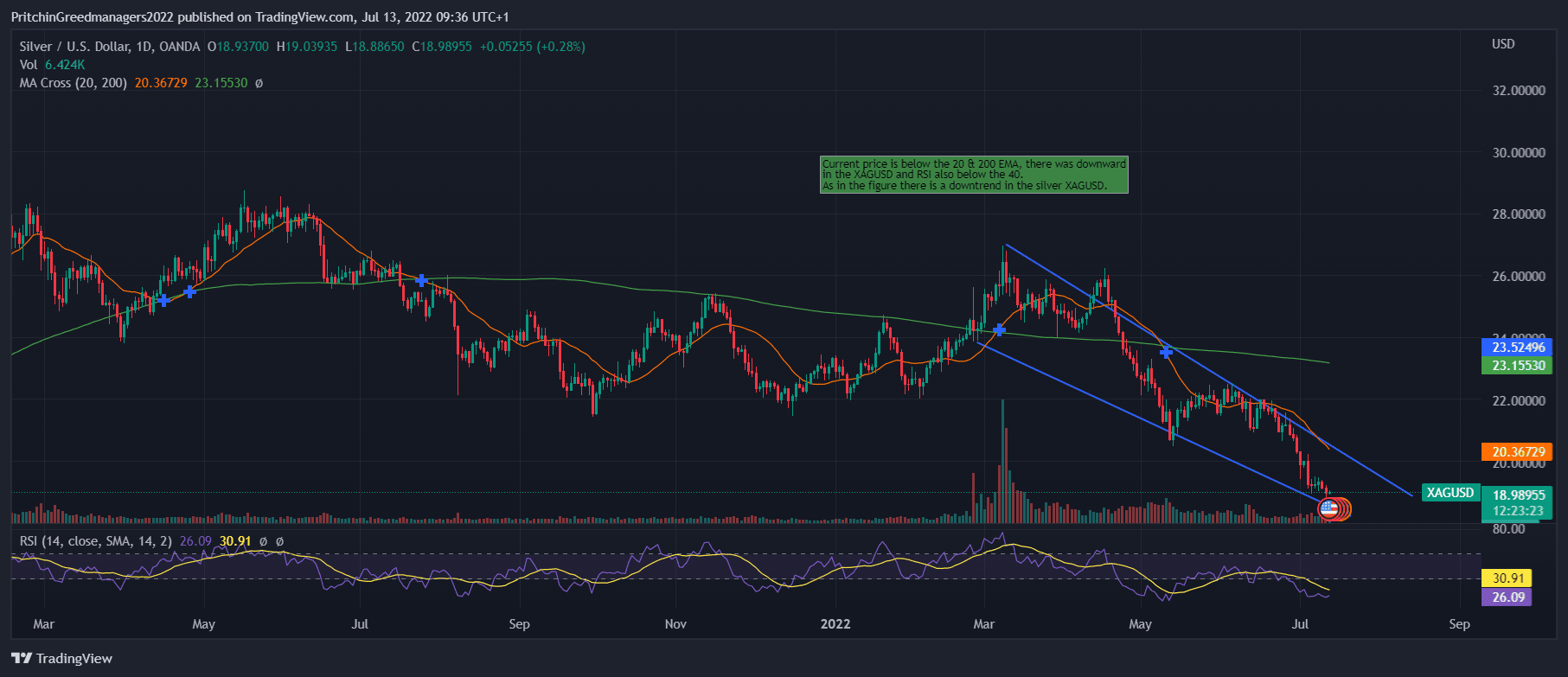Select the MA cross marker near late July 2021
The width and height of the screenshot is (1568, 677).
coord(421,280)
